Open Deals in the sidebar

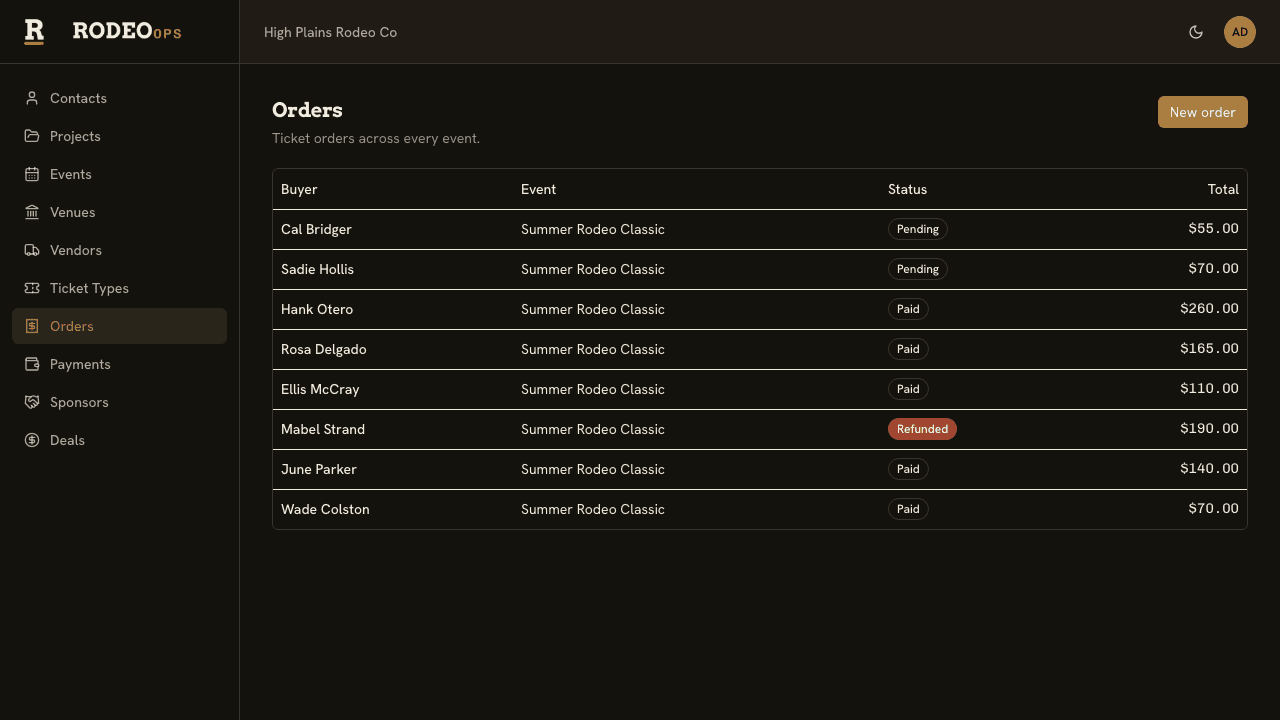point(119,440)
